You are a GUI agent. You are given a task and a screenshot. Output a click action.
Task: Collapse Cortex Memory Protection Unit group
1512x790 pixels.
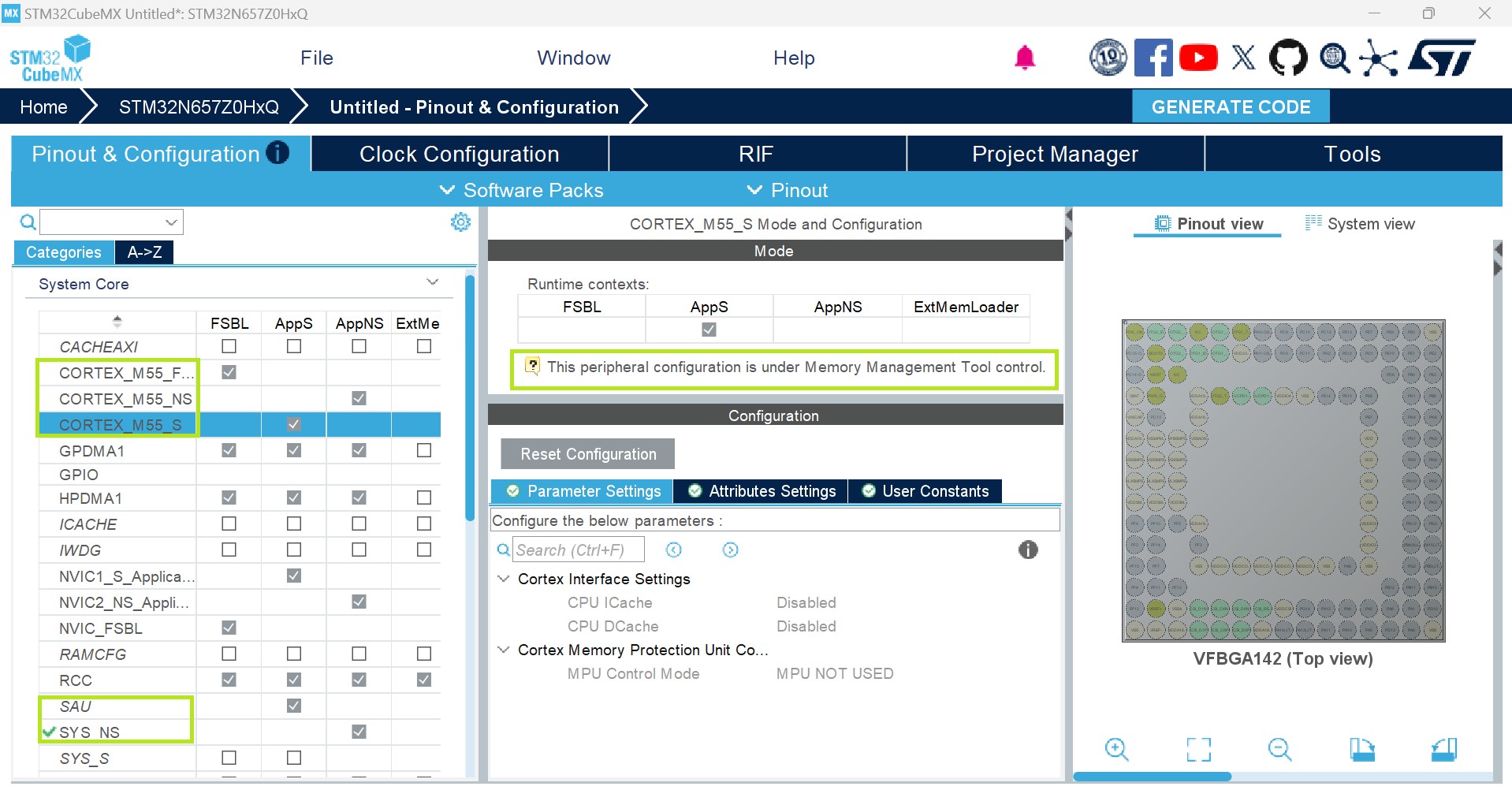click(x=503, y=650)
